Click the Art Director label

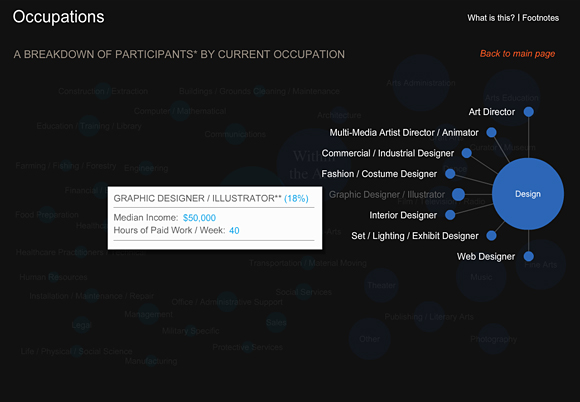point(492,112)
